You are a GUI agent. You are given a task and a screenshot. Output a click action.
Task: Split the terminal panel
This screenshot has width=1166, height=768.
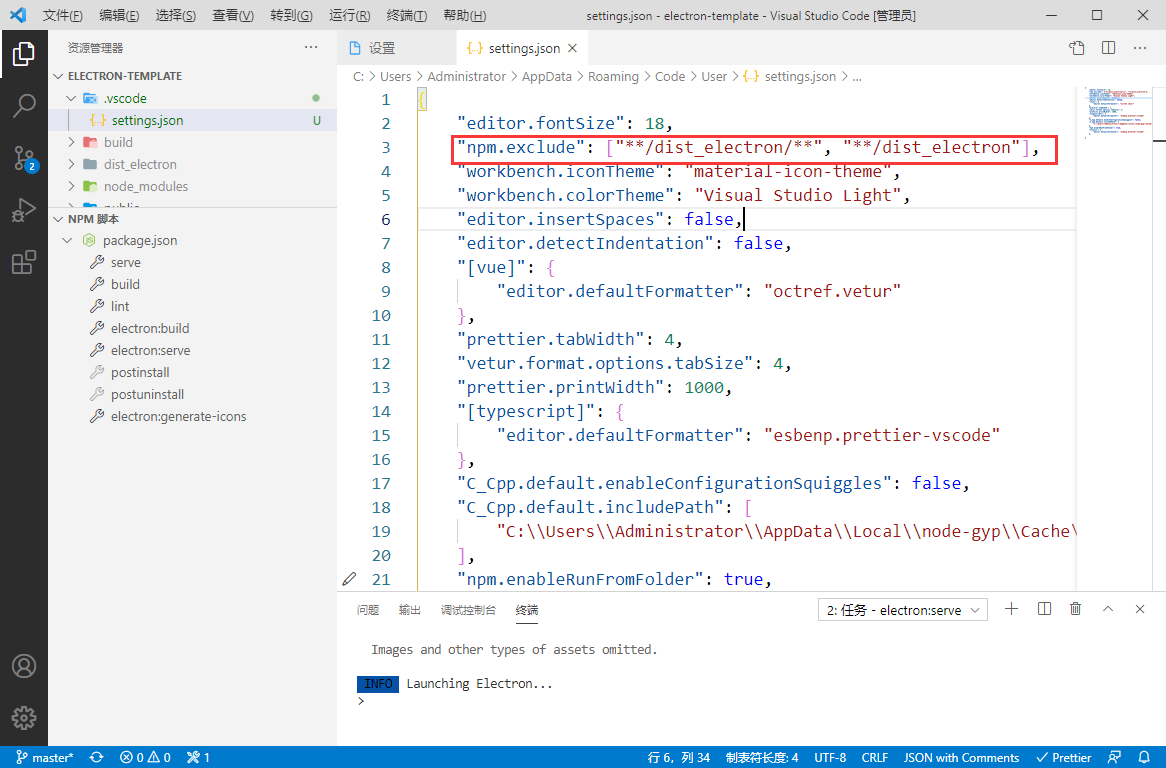1044,609
